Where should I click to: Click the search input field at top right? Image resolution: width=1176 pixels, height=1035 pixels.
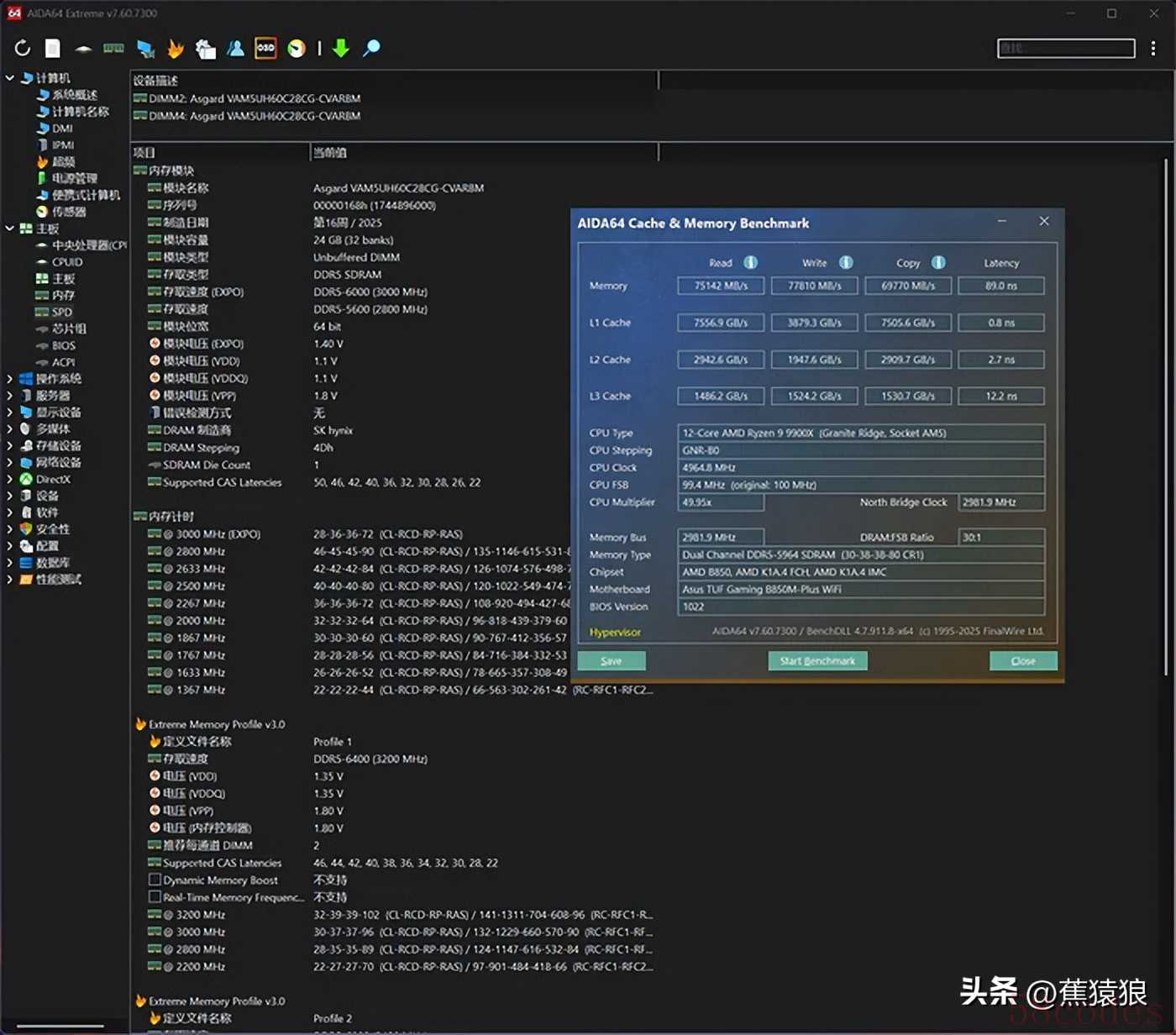pos(1065,49)
